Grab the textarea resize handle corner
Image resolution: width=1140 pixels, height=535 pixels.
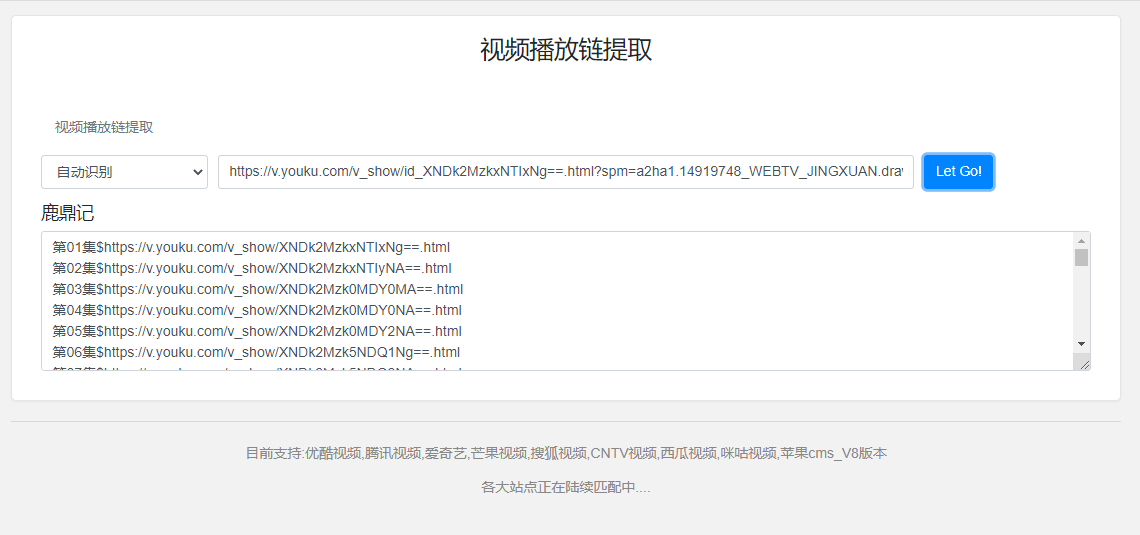click(1084, 364)
